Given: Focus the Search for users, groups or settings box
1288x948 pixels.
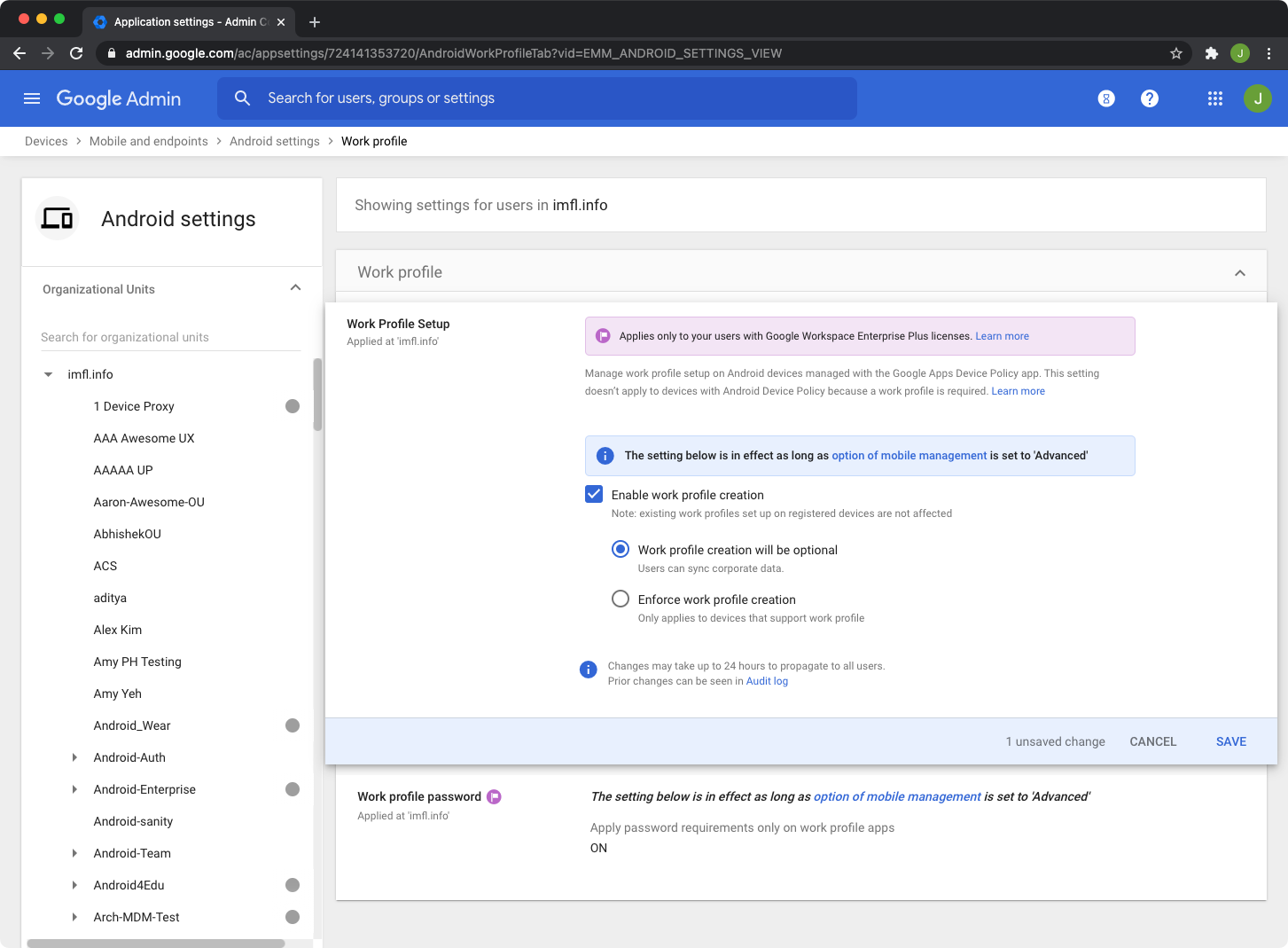Looking at the screenshot, I should 537,98.
